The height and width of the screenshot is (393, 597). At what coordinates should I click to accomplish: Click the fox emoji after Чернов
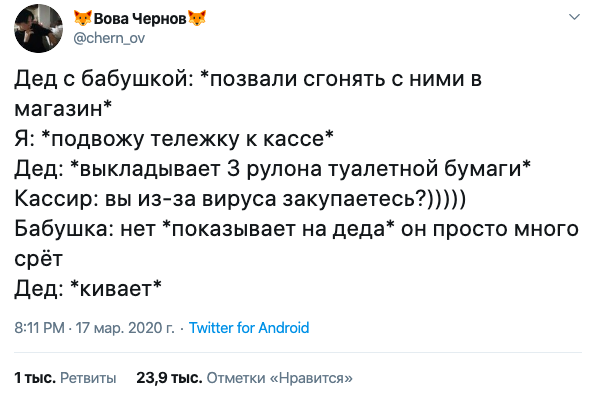pyautogui.click(x=197, y=18)
